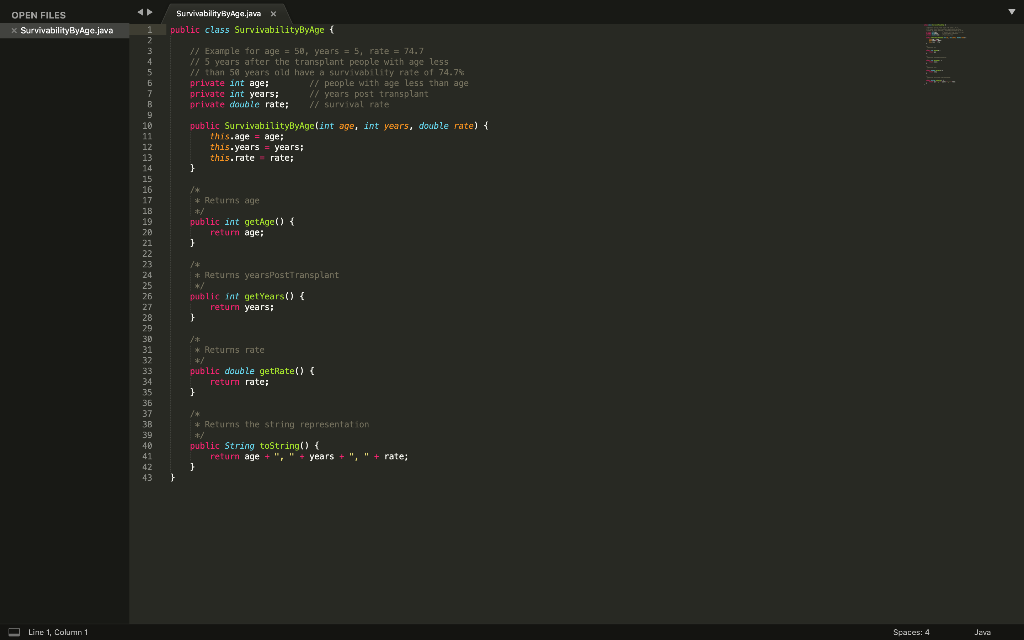
Task: Click line number 40 in the gutter
Action: tap(147, 446)
